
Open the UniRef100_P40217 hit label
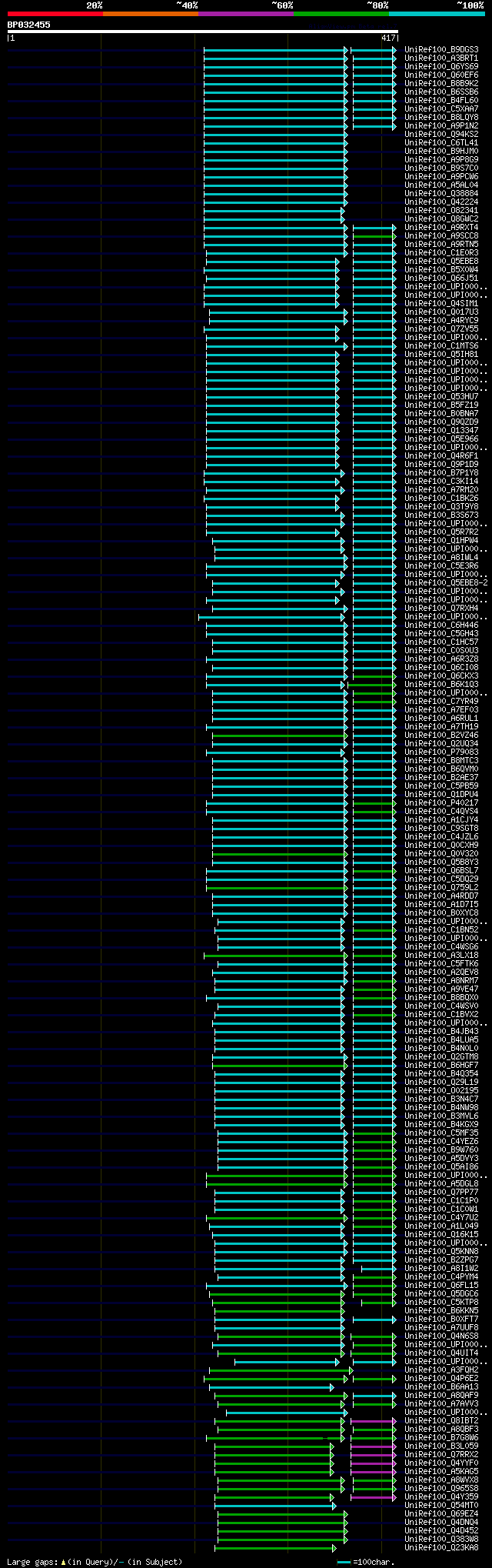[x=441, y=802]
